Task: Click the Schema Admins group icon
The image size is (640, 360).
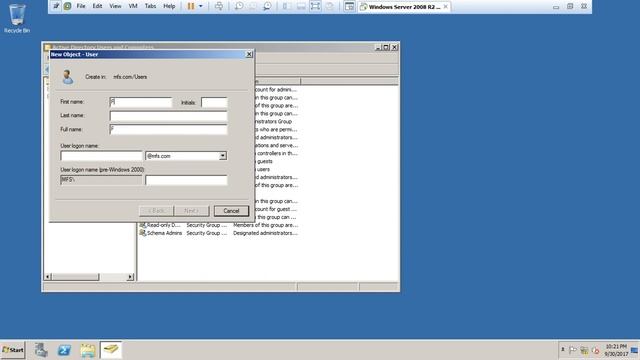Action: tap(142, 233)
